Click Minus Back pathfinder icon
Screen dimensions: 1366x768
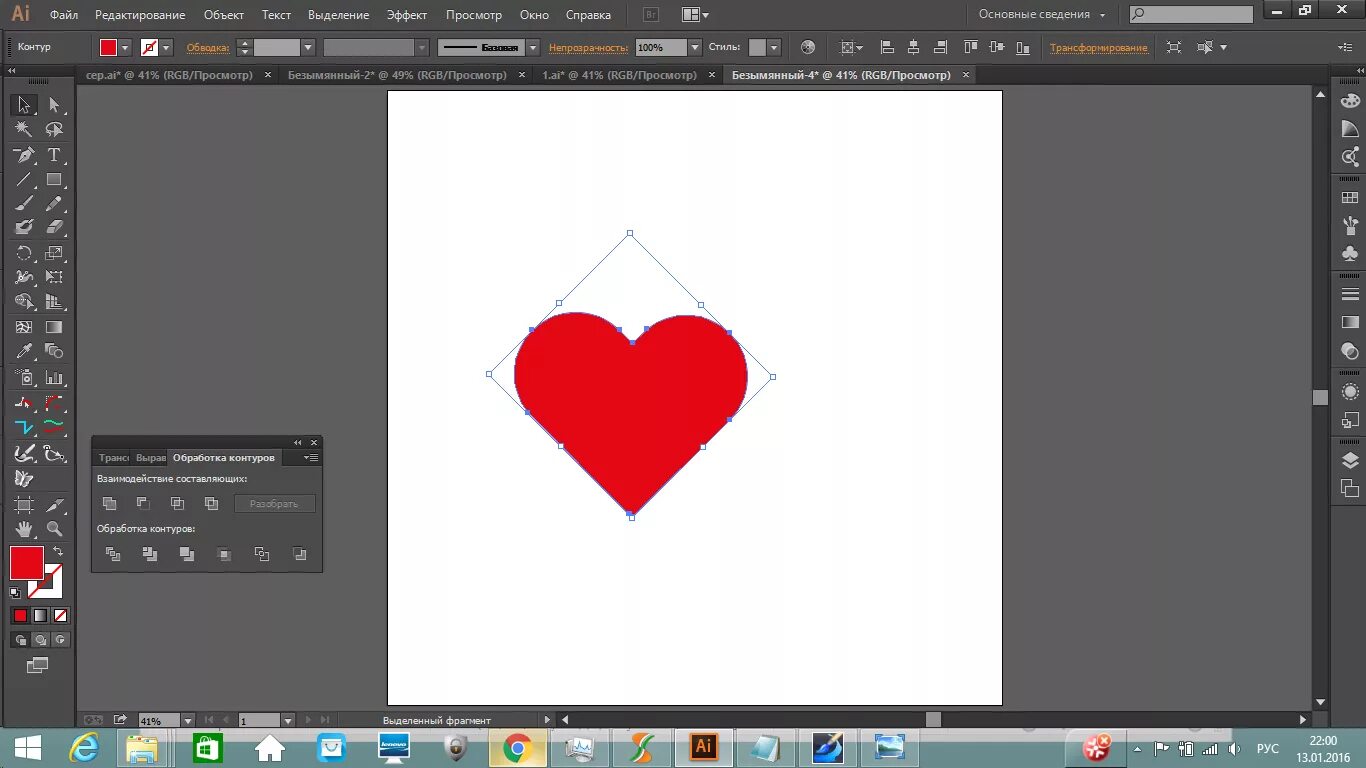299,554
